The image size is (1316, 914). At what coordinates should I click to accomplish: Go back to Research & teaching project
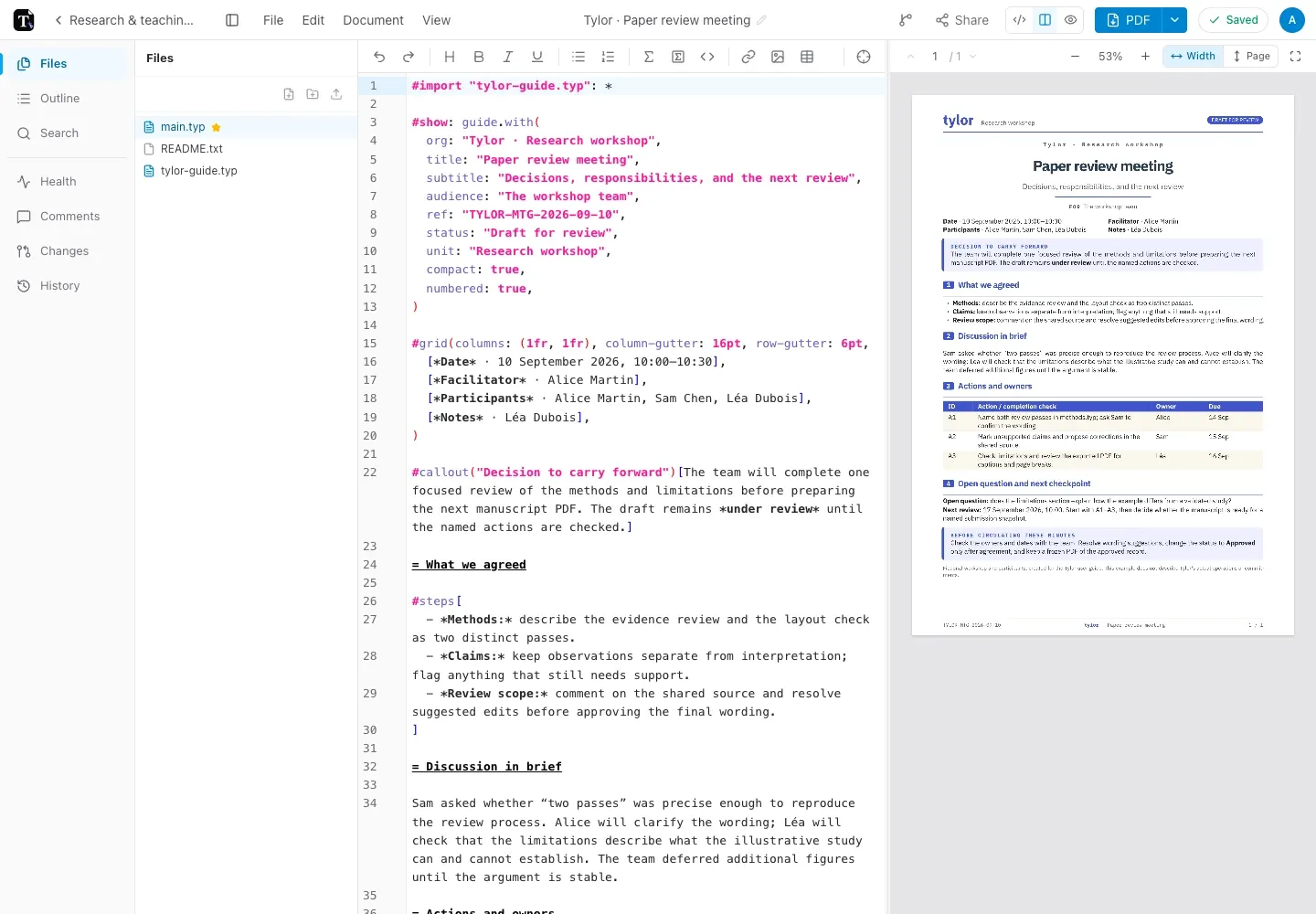tap(123, 20)
